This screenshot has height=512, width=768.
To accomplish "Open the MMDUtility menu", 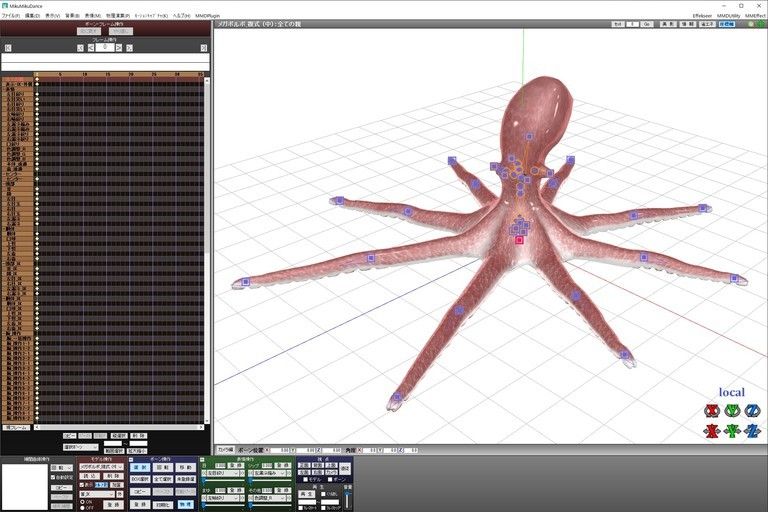I will click(729, 16).
